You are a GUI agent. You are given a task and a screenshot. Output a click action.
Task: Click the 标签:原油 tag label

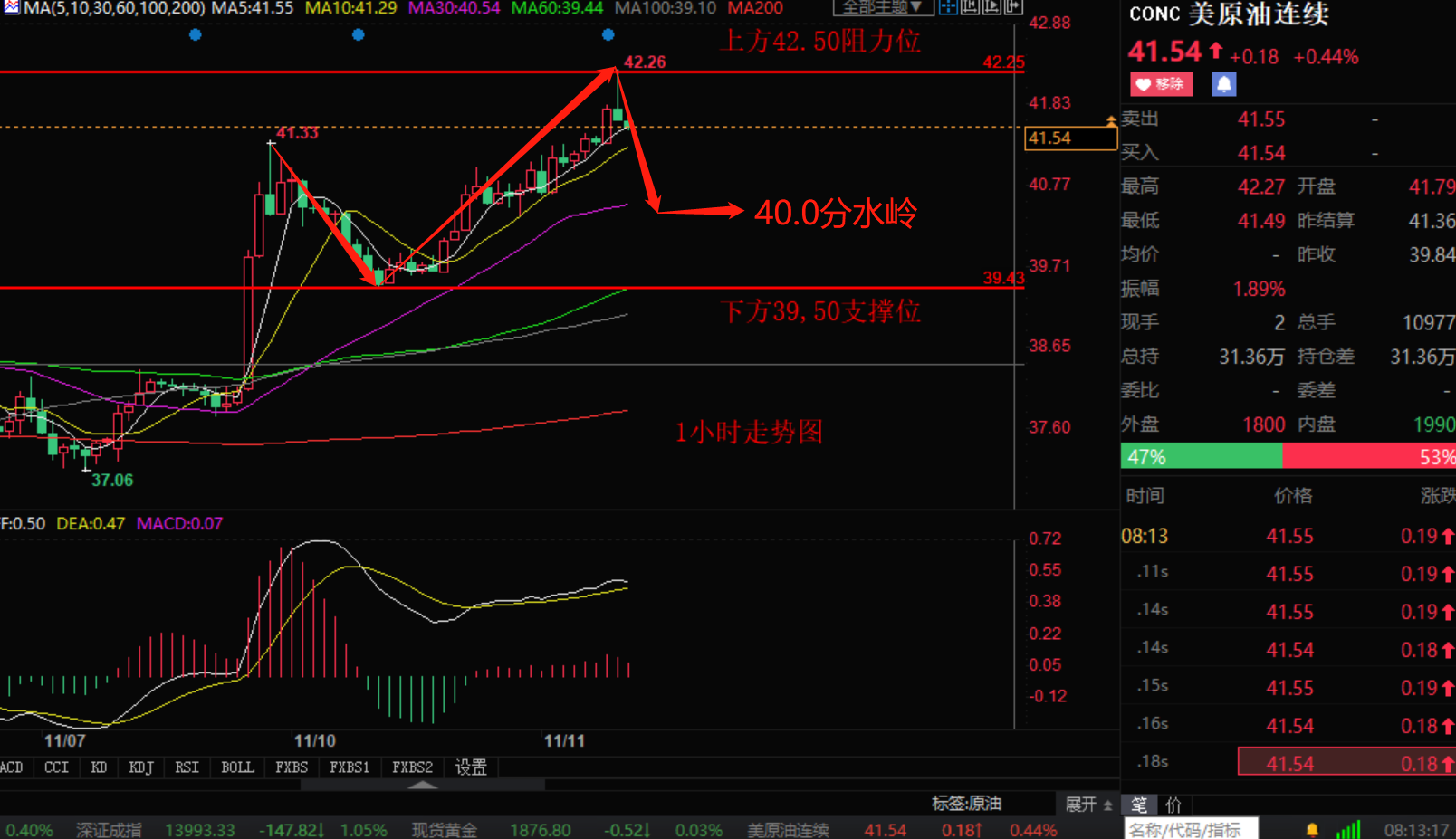point(967,804)
